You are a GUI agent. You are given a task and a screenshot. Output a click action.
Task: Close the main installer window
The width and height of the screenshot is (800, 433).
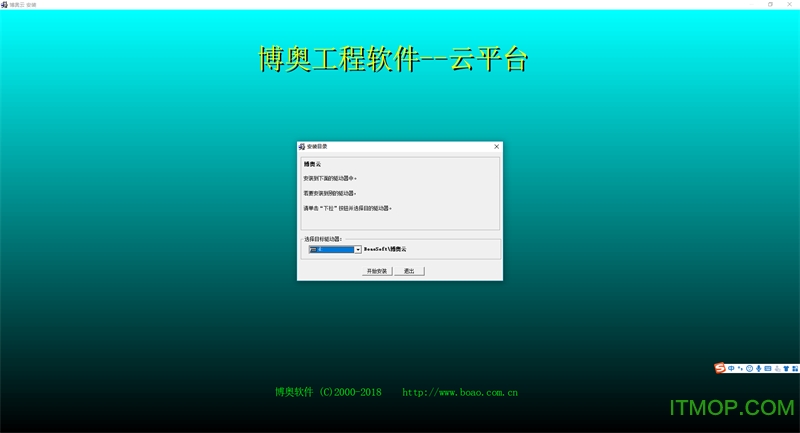pos(790,4)
